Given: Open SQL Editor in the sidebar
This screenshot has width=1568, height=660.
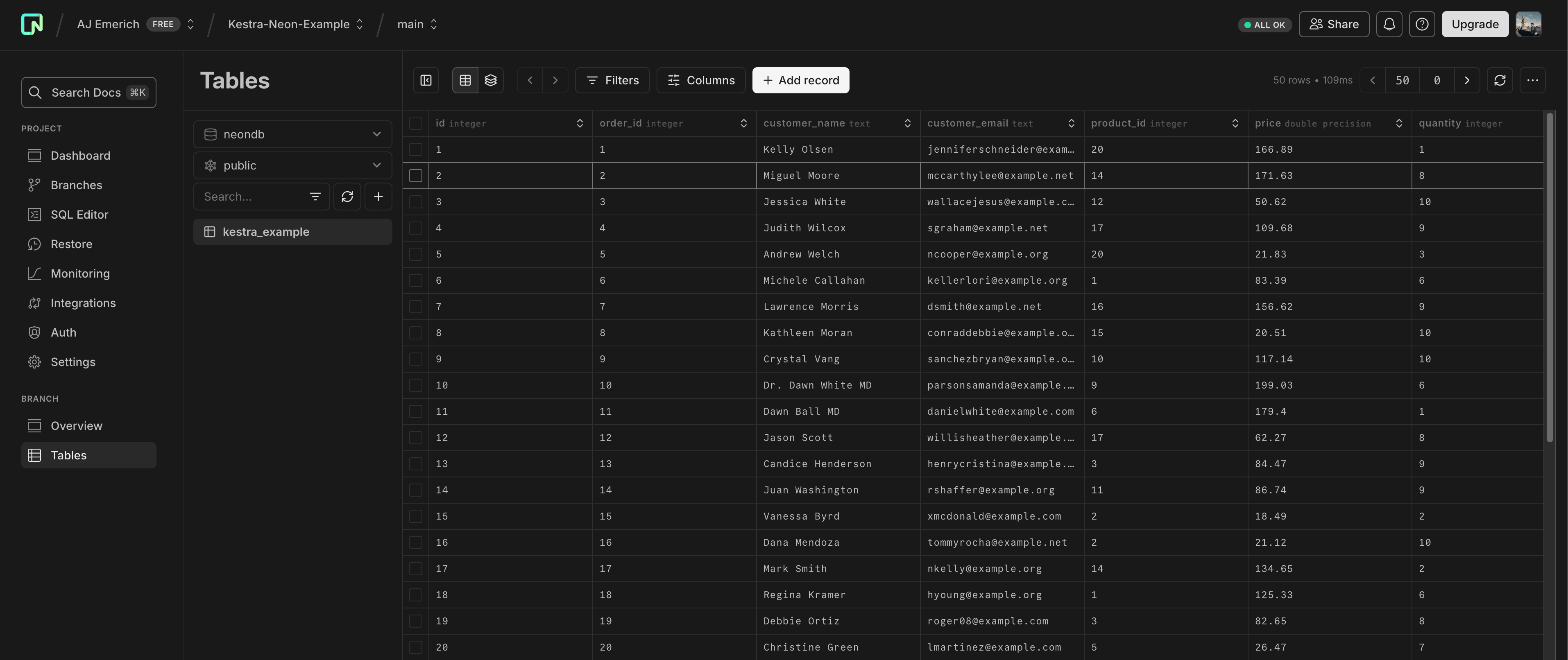Looking at the screenshot, I should coord(79,215).
